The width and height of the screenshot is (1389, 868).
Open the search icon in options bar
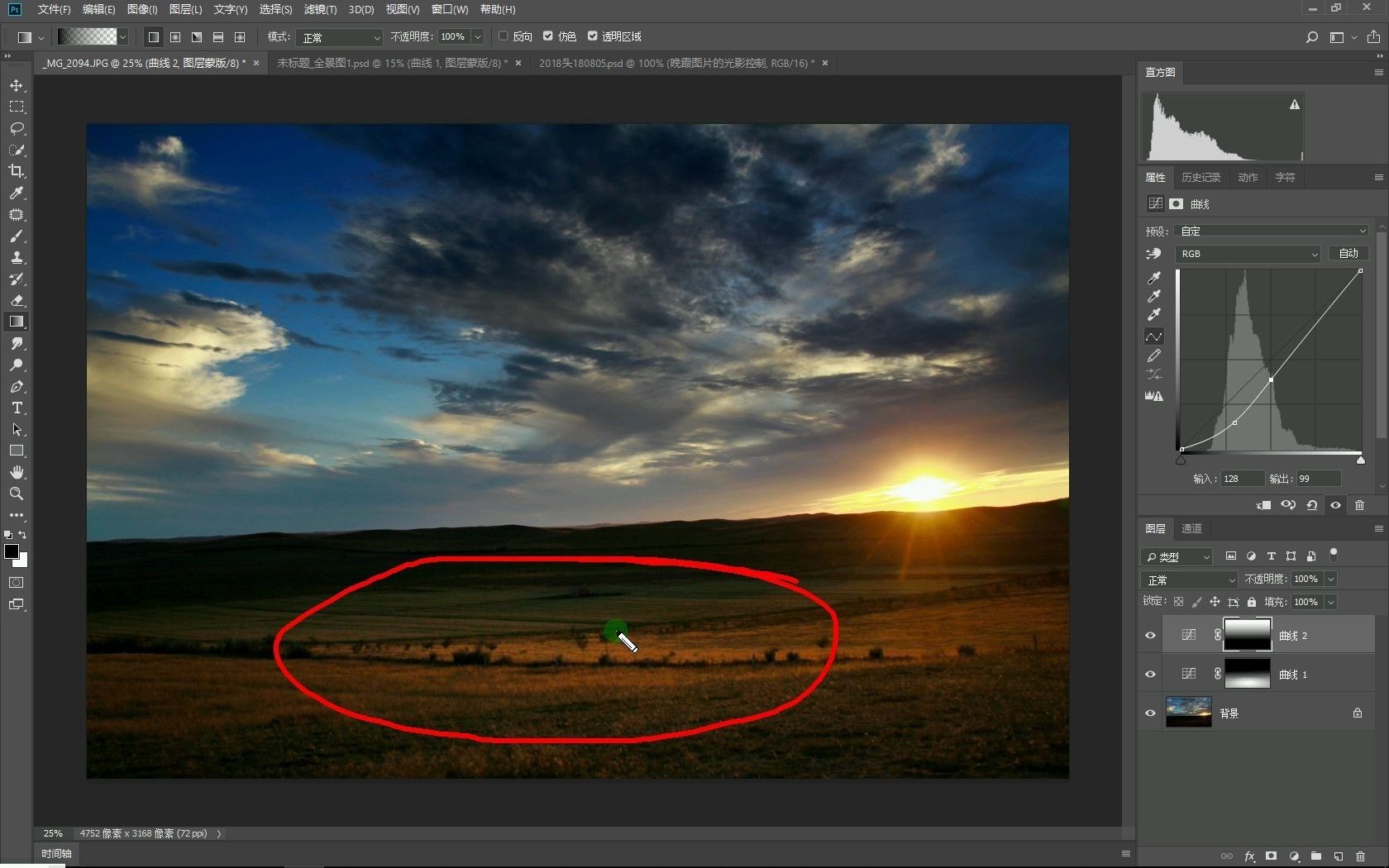[1311, 37]
